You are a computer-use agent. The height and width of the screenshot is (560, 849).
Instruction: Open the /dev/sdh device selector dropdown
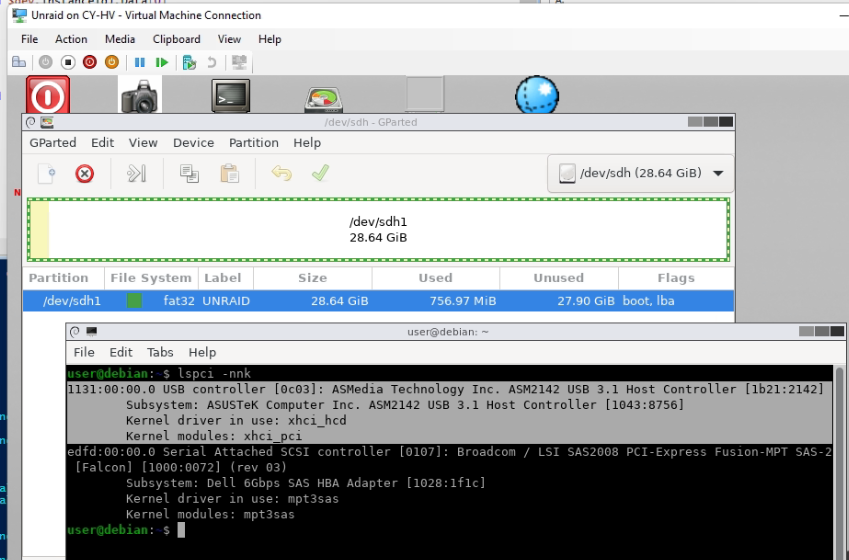(x=641, y=173)
